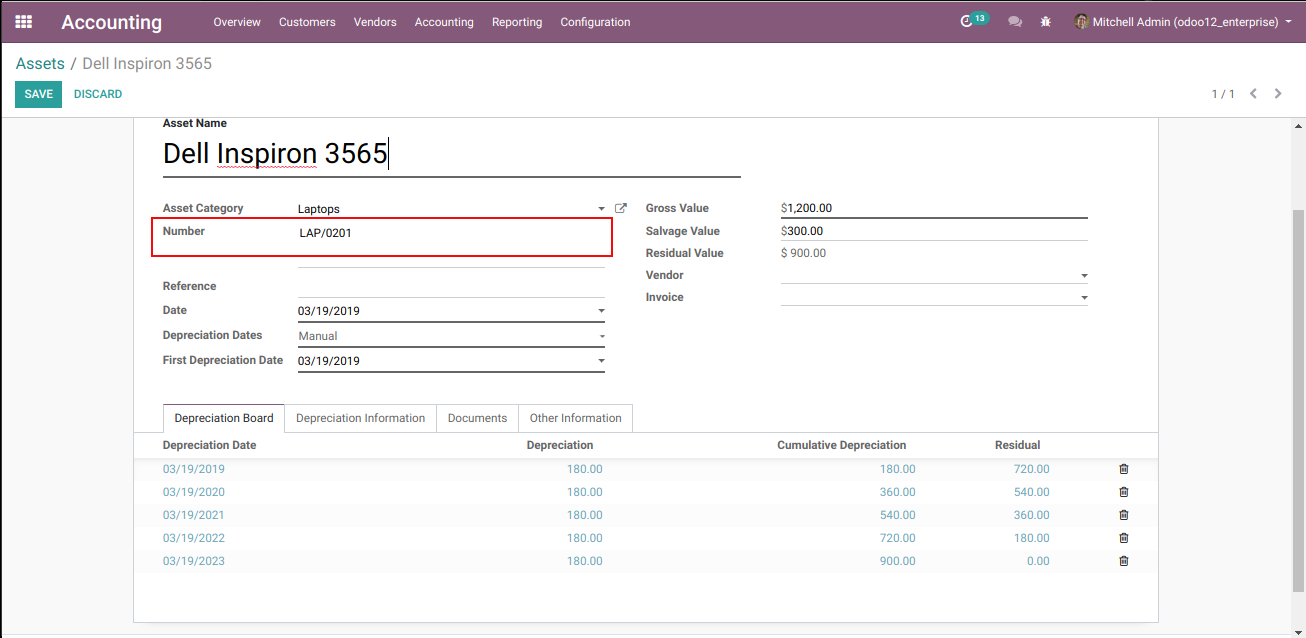Delete the 03/19/2019 depreciation line

[x=1123, y=469]
